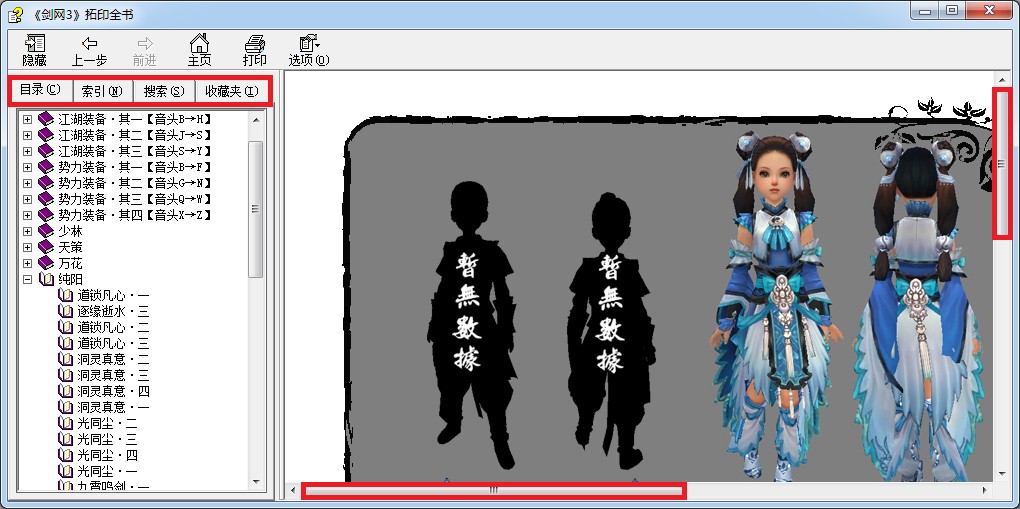Open topic 洞灵真意·三
Viewport: 1020px width, 509px height.
click(x=113, y=375)
